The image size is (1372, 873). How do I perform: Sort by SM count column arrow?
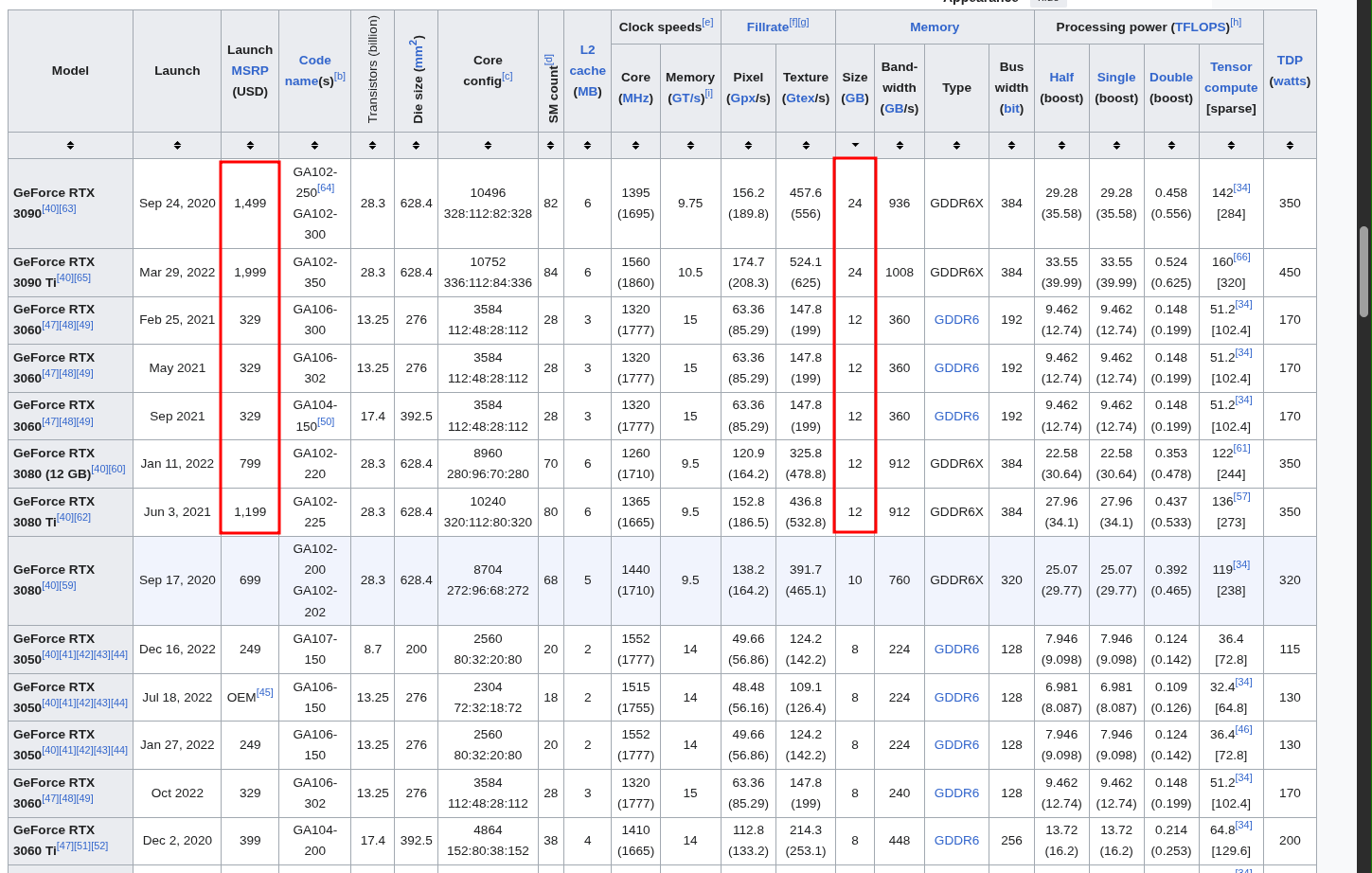coord(550,145)
